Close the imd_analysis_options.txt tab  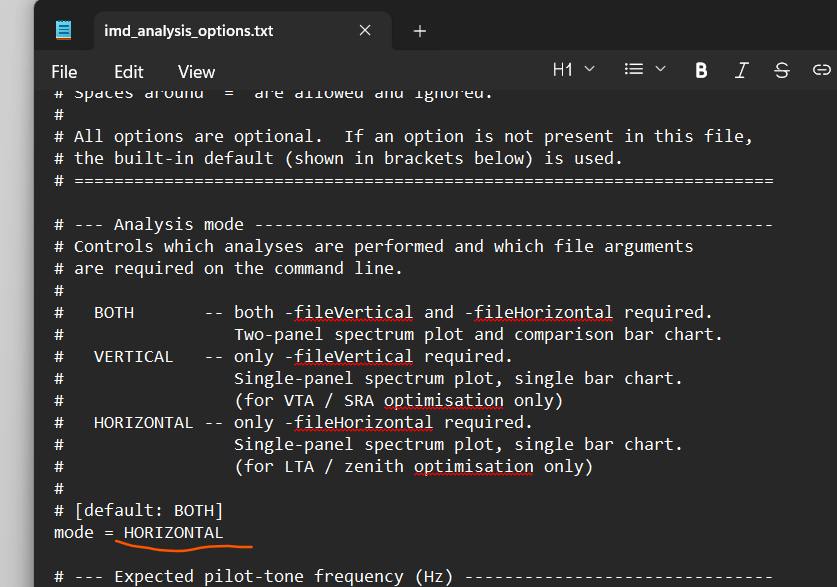pos(365,31)
